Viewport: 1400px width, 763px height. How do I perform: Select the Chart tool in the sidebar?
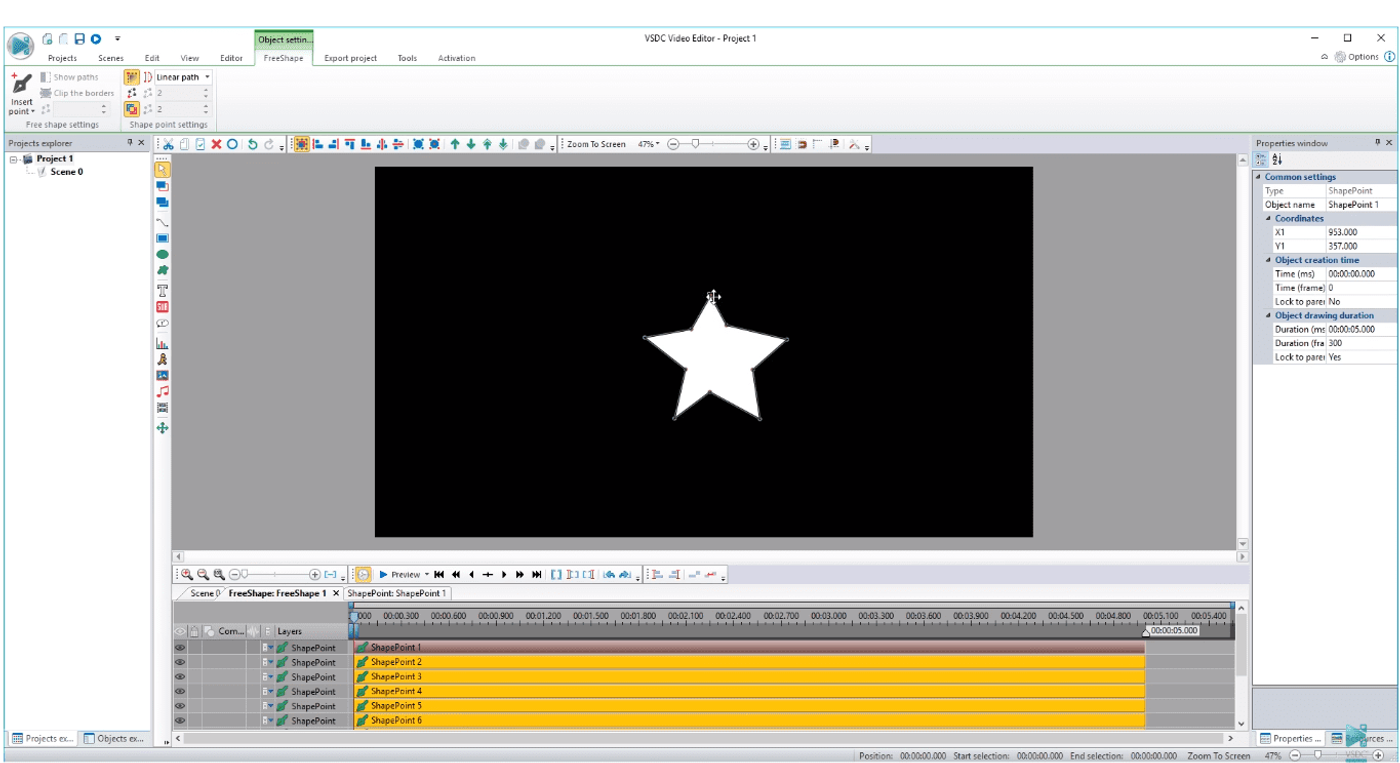162,340
